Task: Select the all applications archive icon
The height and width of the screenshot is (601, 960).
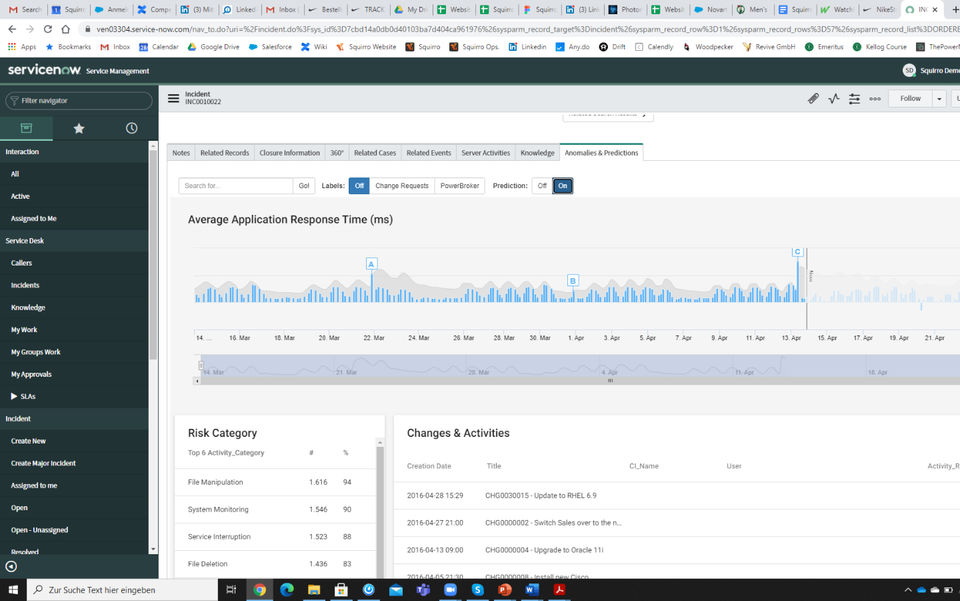Action: point(27,128)
